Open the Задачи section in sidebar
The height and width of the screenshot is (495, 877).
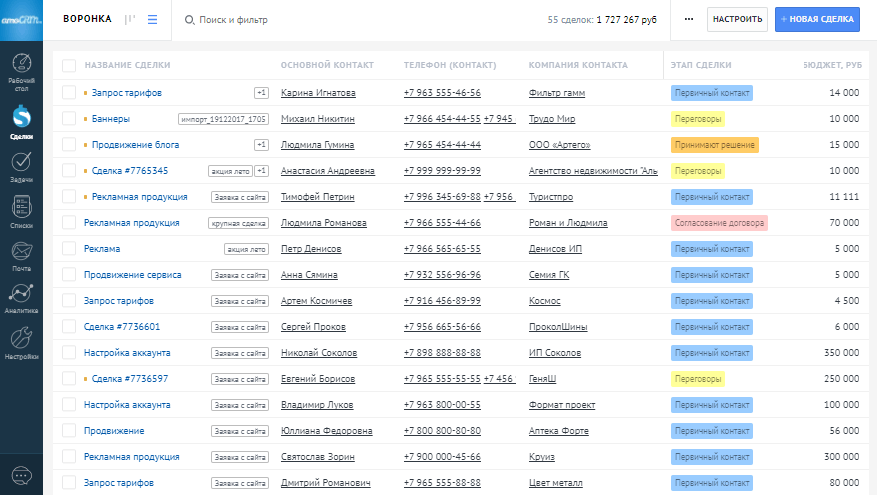(21, 166)
